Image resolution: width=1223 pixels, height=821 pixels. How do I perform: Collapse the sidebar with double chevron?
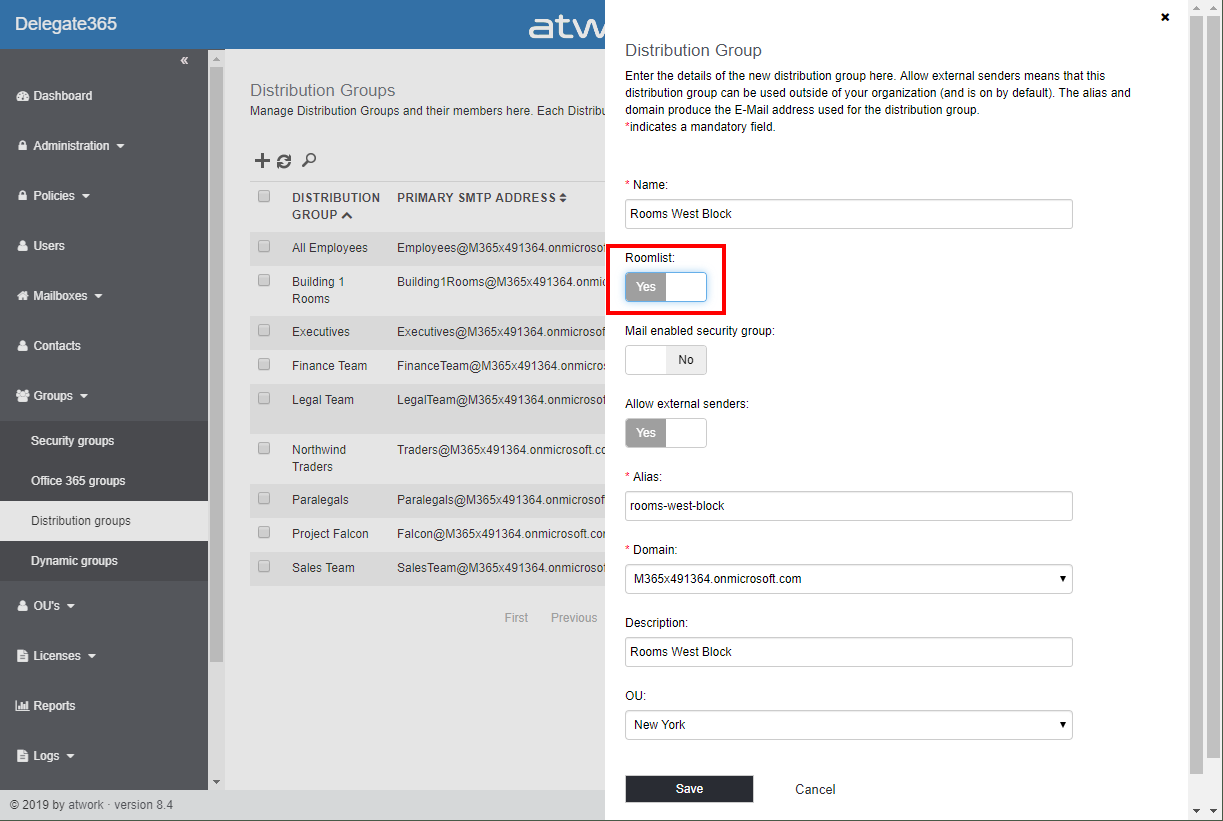(184, 61)
